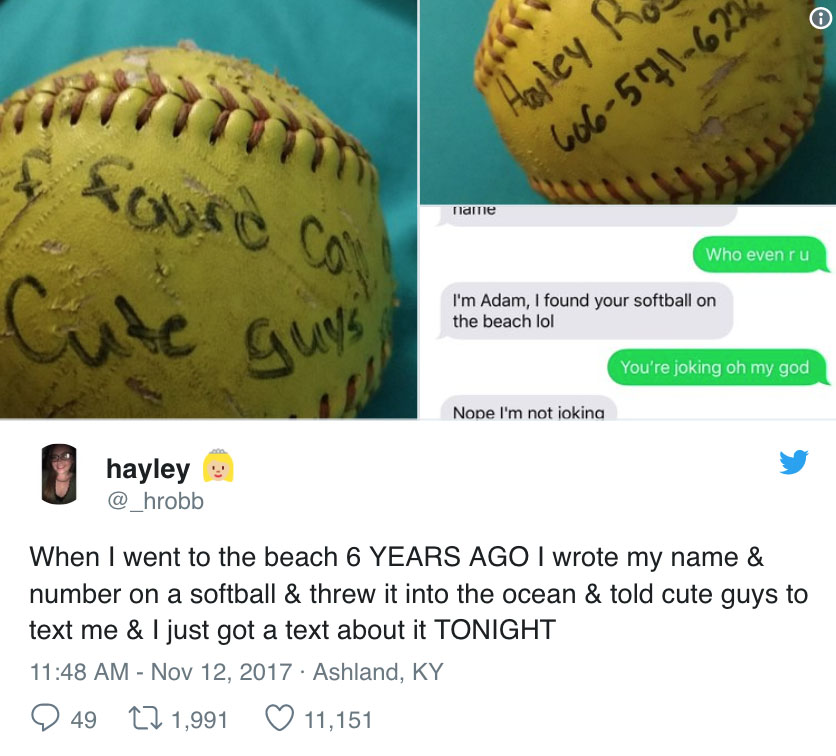Image resolution: width=836 pixels, height=756 pixels.
Task: Click hayley's profile avatar photo
Action: click(59, 474)
